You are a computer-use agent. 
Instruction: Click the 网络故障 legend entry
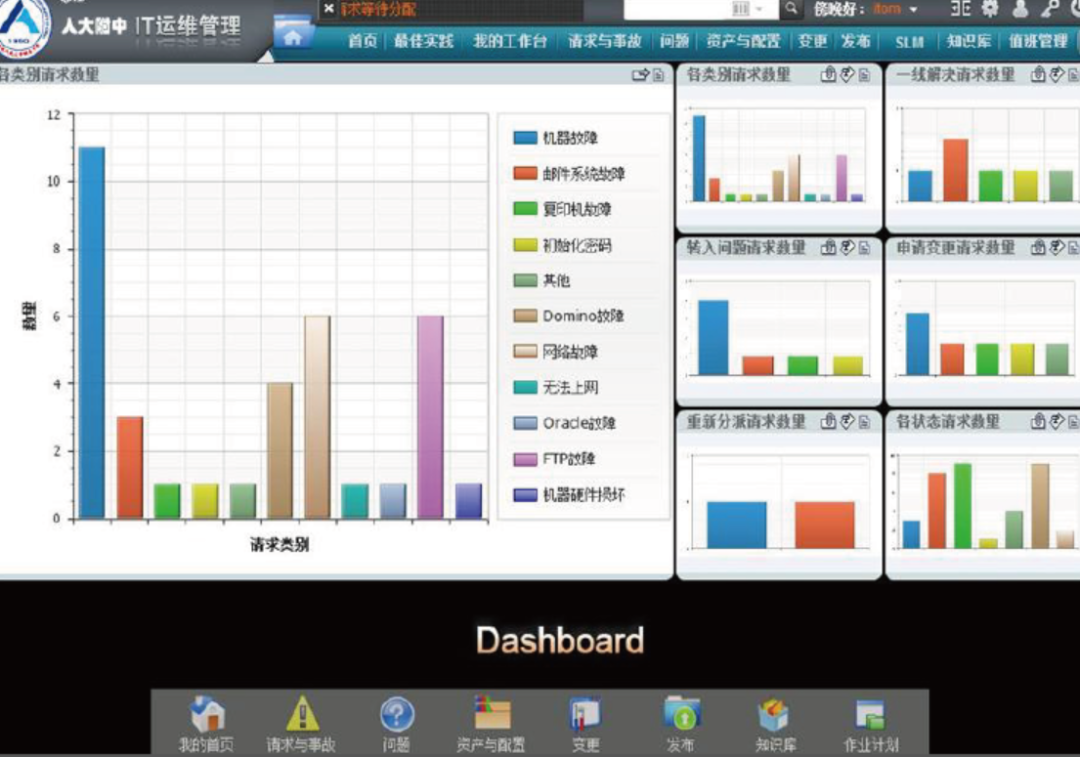[556, 352]
